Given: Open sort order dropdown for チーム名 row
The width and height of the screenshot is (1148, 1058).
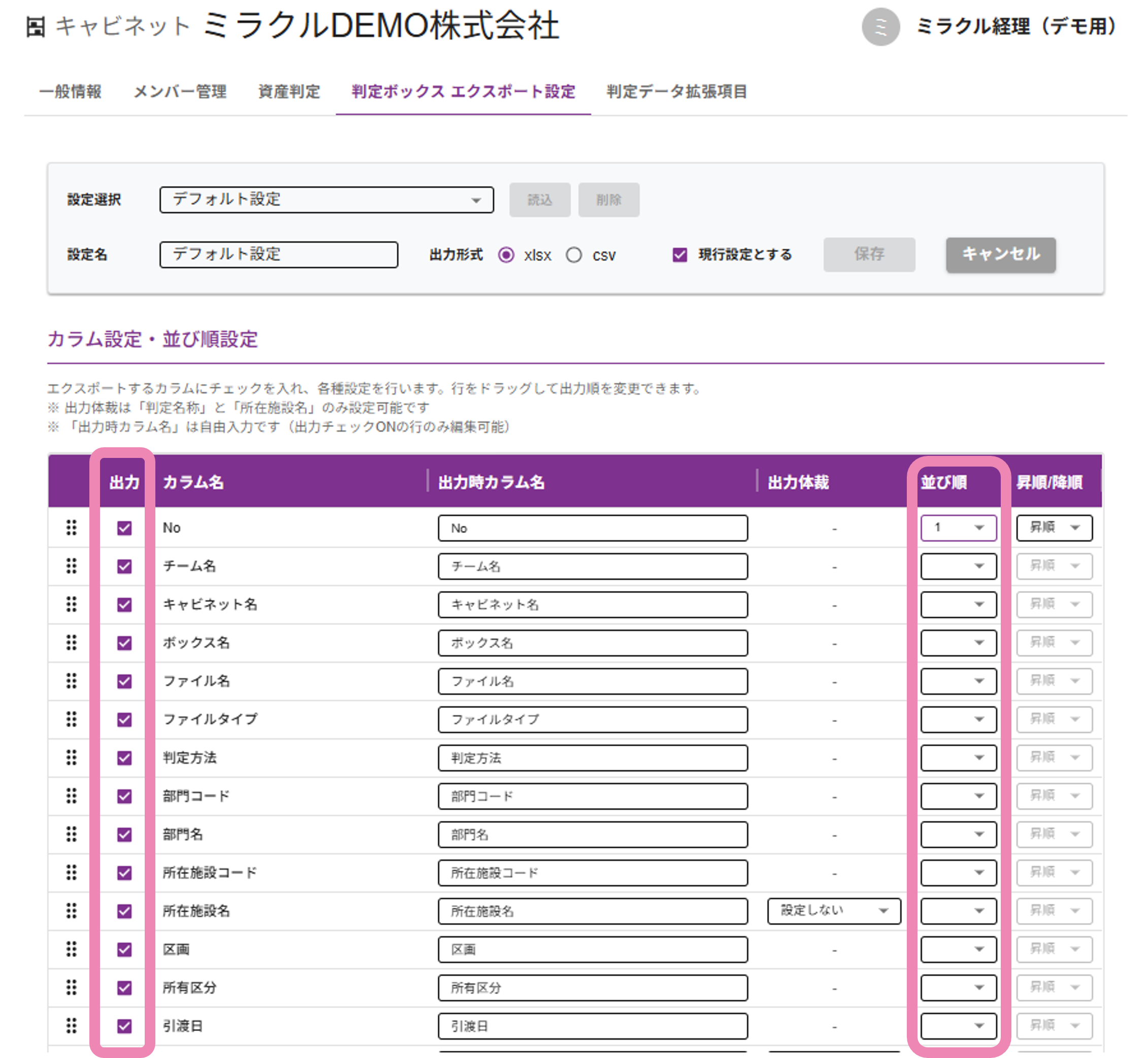Looking at the screenshot, I should click(958, 566).
